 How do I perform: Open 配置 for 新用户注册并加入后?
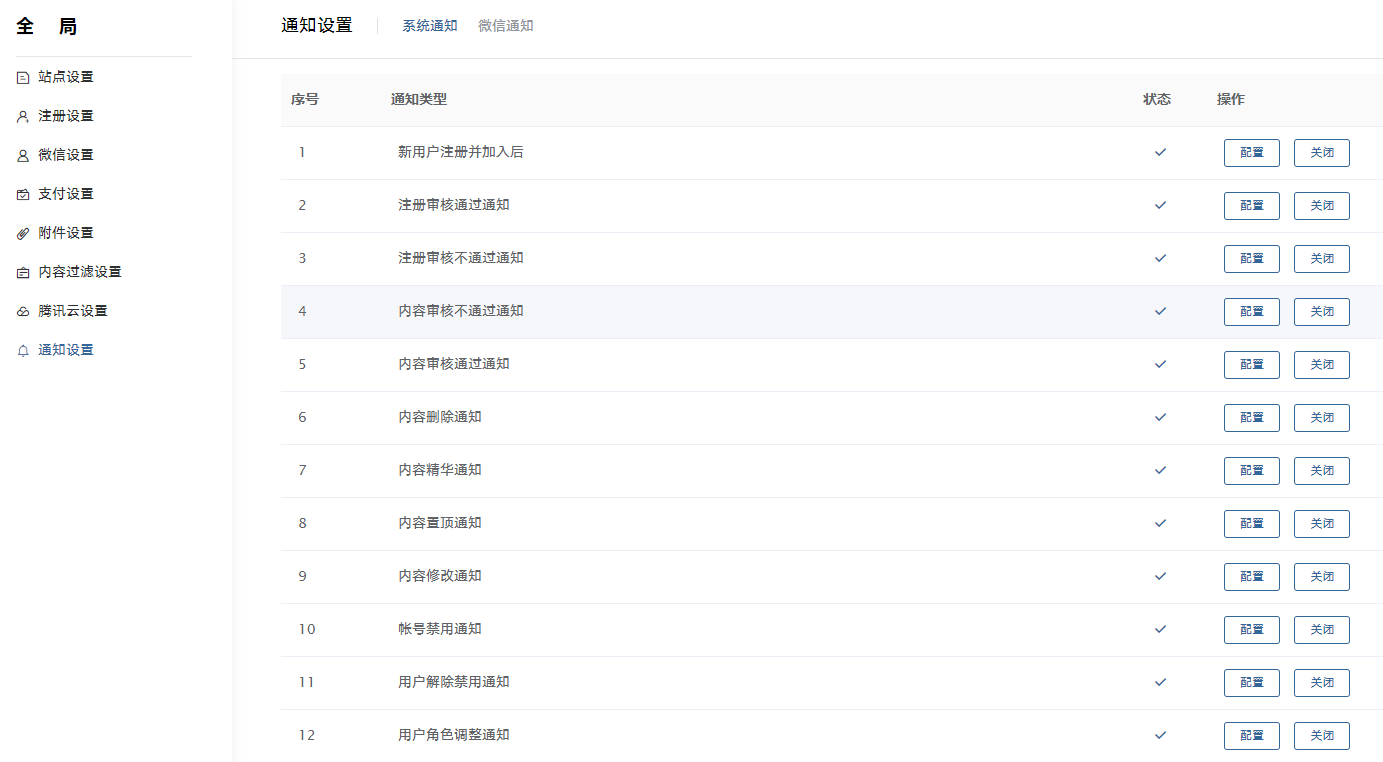pyautogui.click(x=1251, y=153)
